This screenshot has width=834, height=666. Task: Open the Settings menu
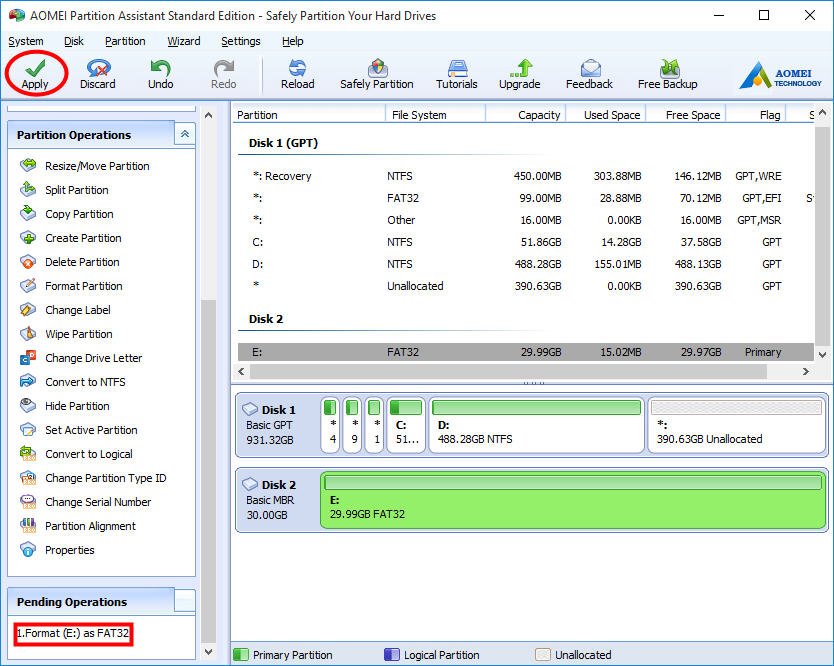240,41
